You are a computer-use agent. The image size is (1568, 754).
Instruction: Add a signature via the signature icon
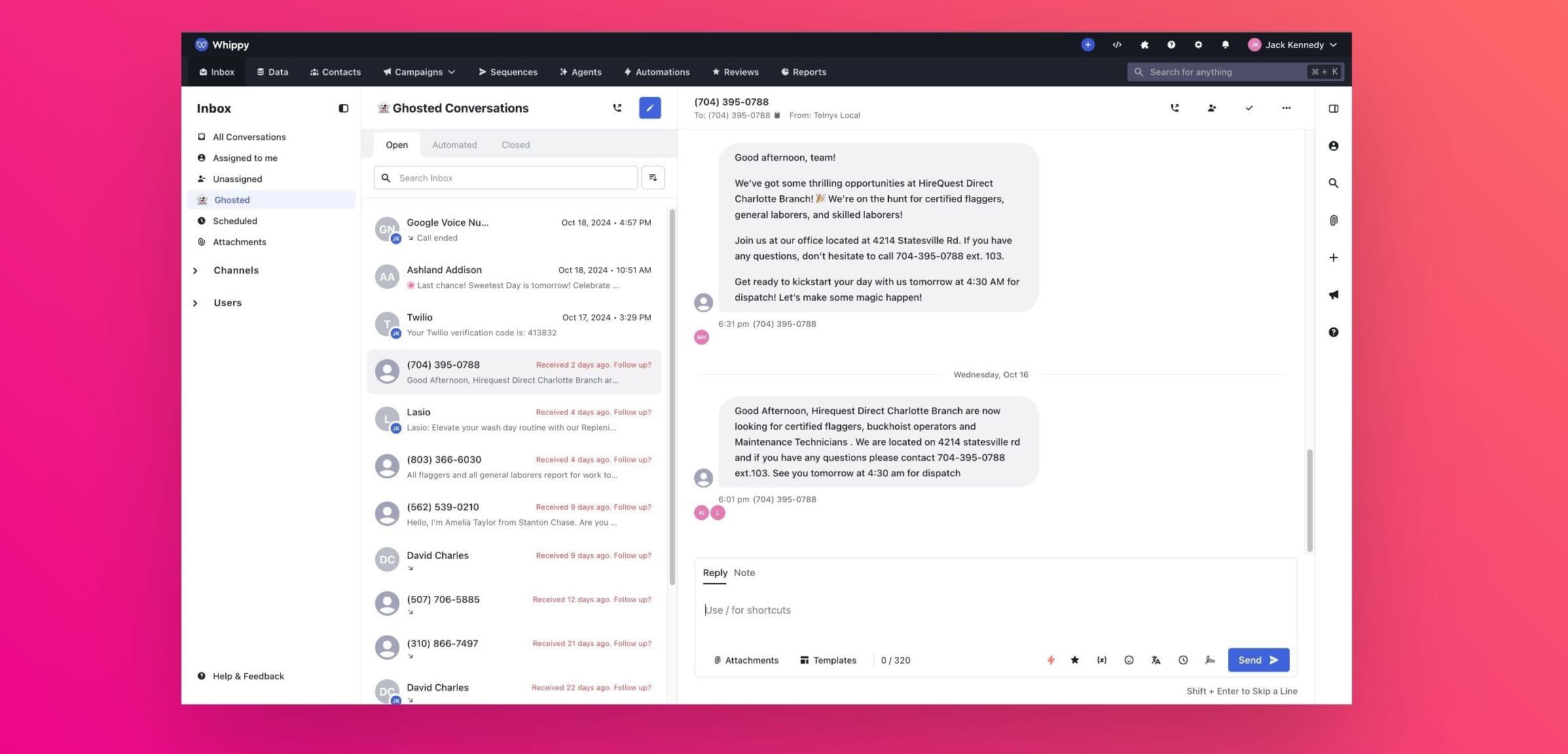point(1210,660)
